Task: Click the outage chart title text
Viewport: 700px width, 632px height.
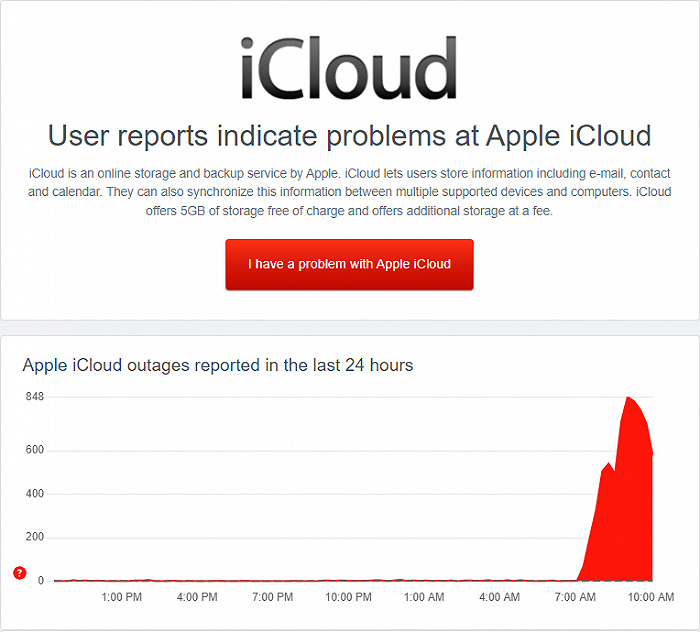Action: (x=218, y=365)
